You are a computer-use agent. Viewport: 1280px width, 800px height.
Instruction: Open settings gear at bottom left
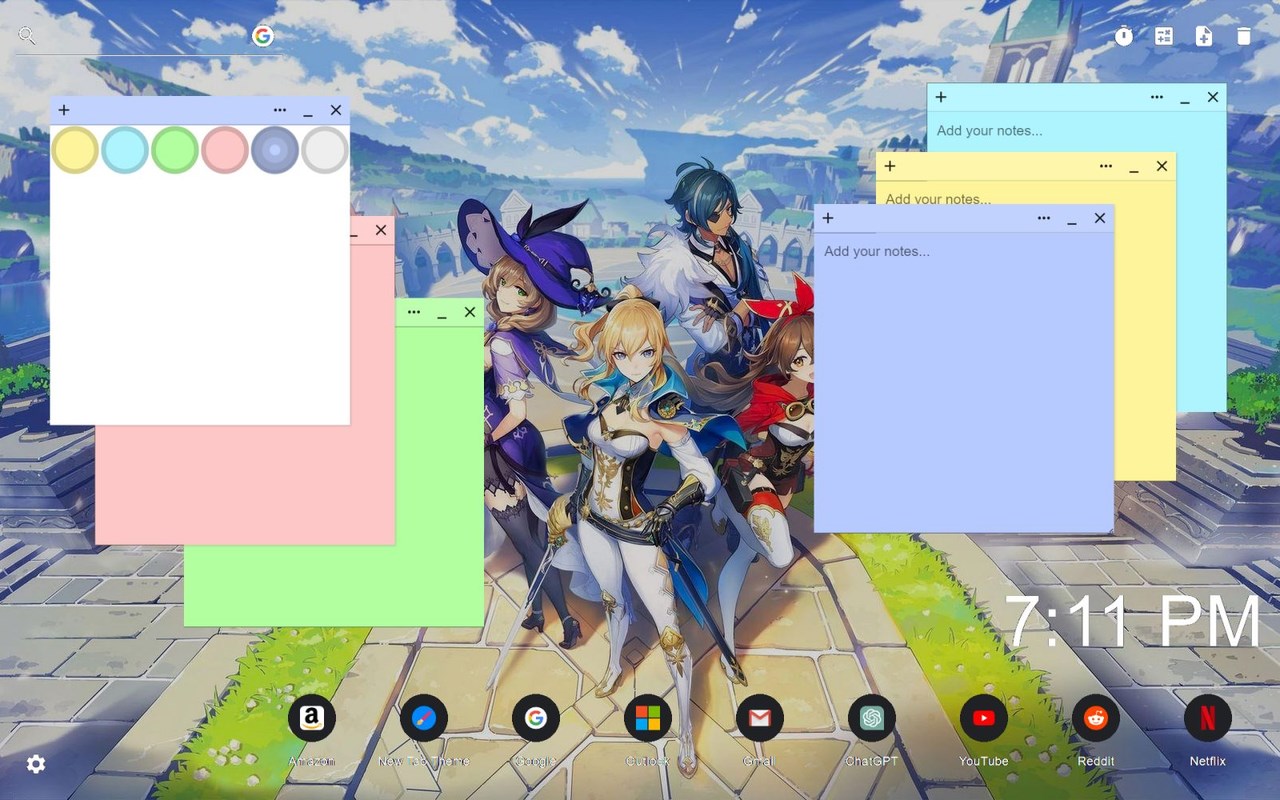[36, 764]
